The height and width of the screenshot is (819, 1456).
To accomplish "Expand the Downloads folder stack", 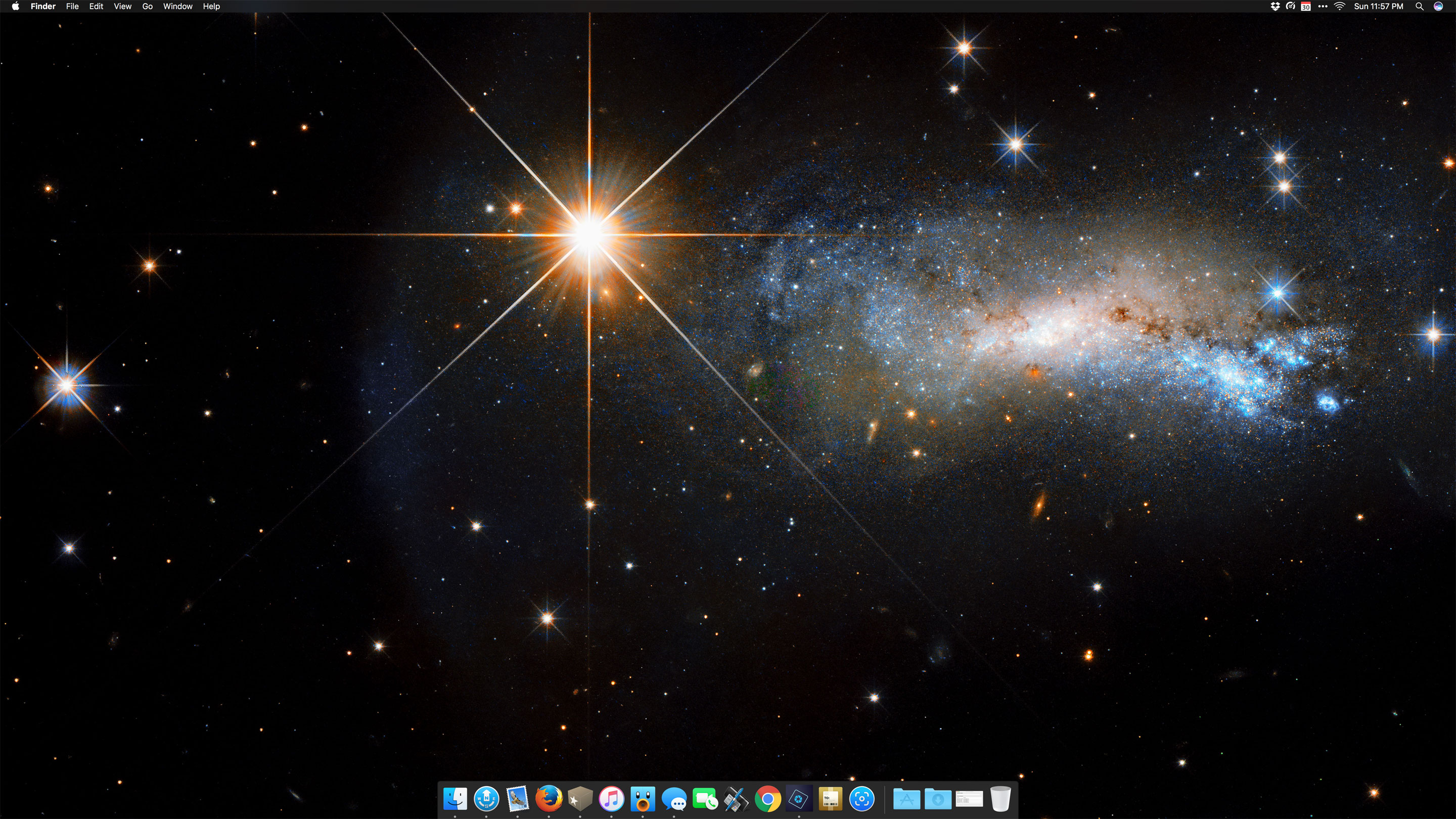I will [x=938, y=799].
